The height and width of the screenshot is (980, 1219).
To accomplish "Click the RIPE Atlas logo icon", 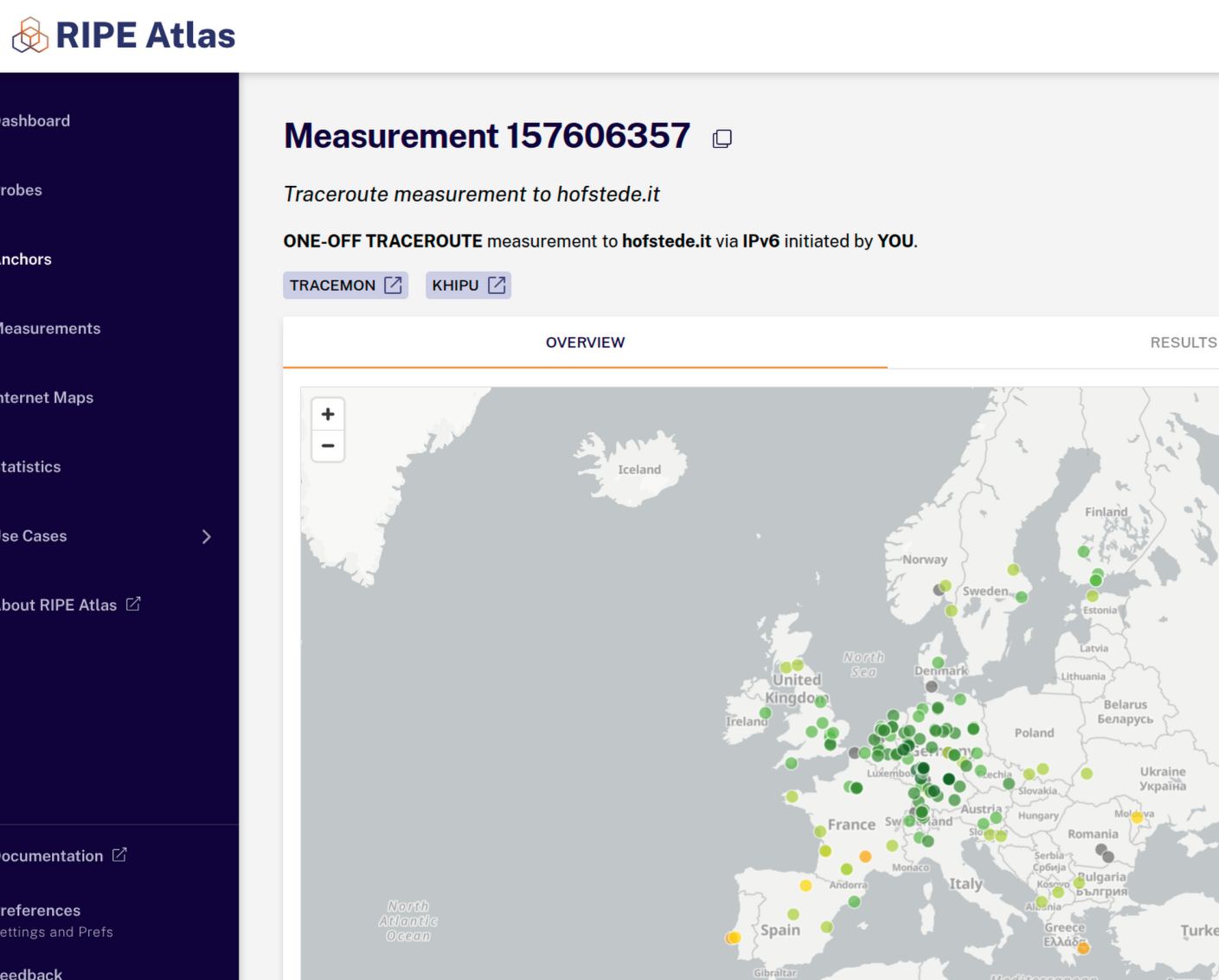I will [x=30, y=35].
